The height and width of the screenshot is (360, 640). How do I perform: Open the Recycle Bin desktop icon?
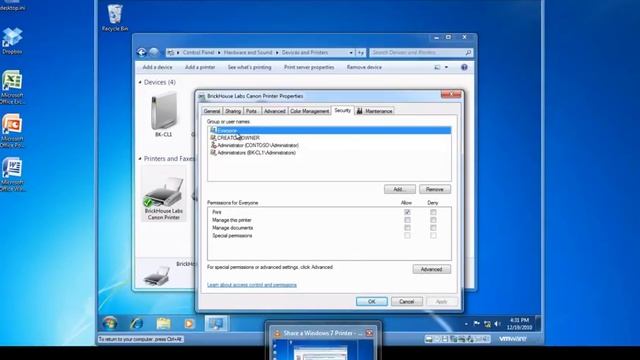click(x=115, y=18)
